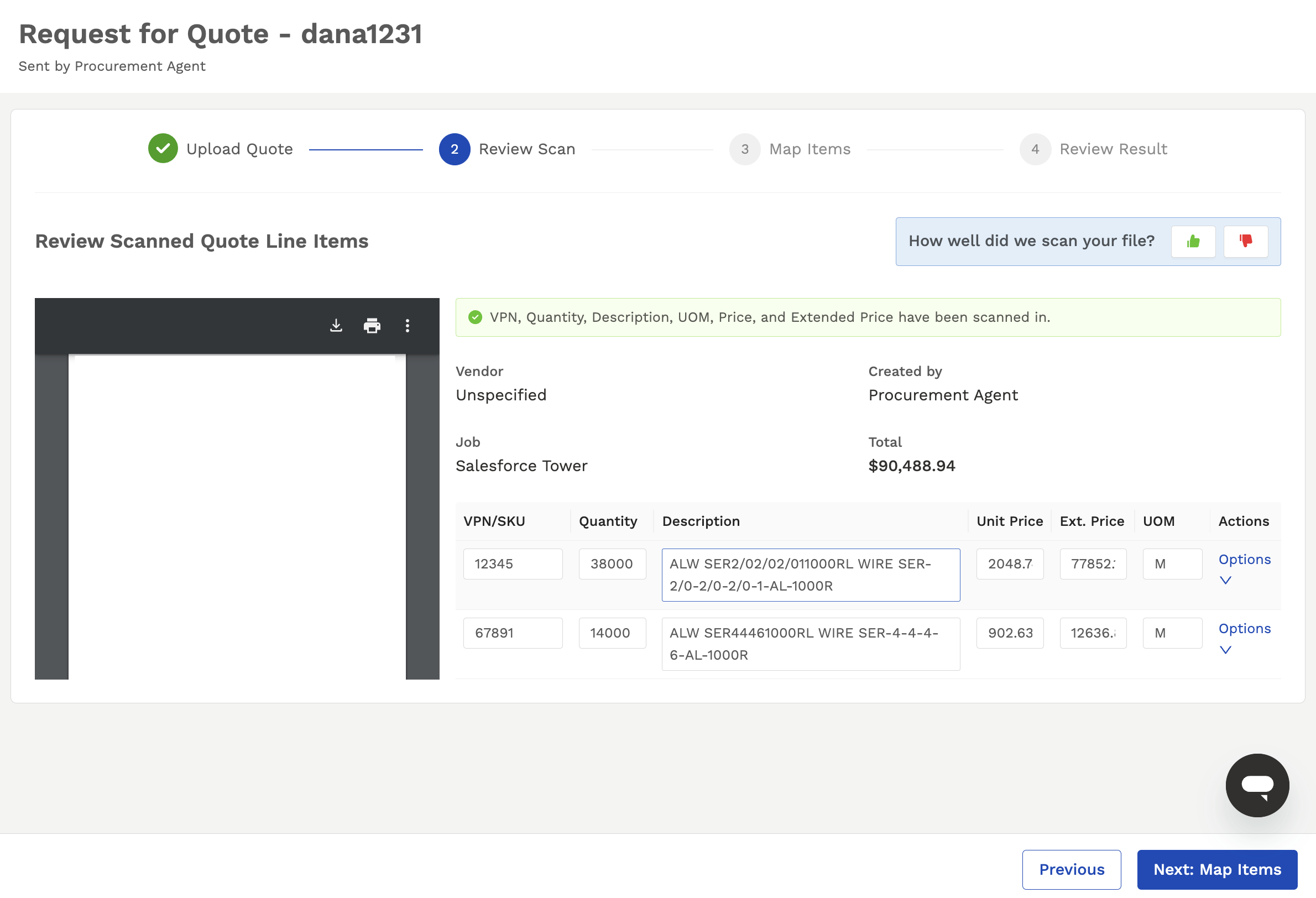The height and width of the screenshot is (898, 1316).
Task: Edit Ext. Price field for VPN 67891
Action: tap(1093, 633)
